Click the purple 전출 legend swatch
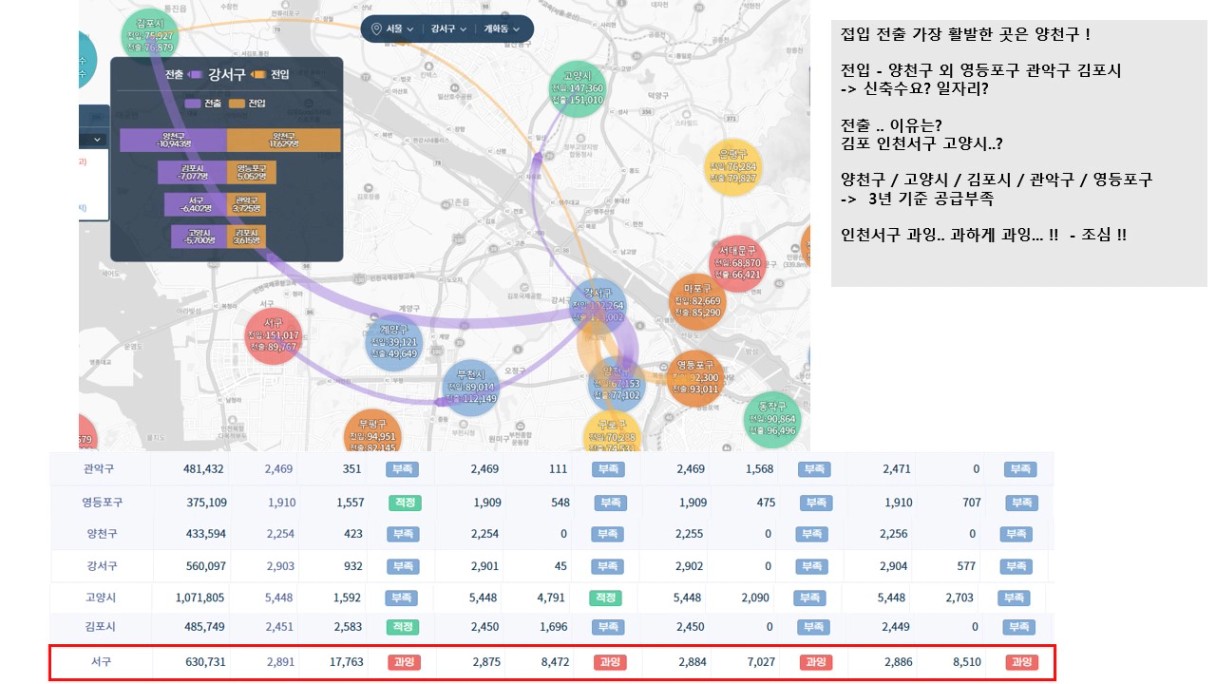The image size is (1216, 684). [x=193, y=103]
